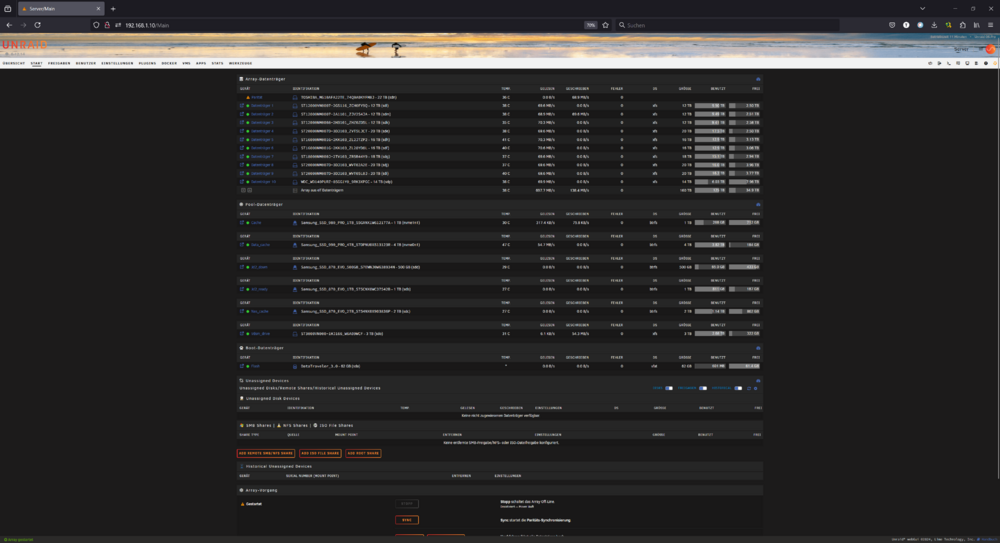The height and width of the screenshot is (543, 1000).
Task: Click the used-space bar of Datenträger 10
Action: (x=710, y=182)
